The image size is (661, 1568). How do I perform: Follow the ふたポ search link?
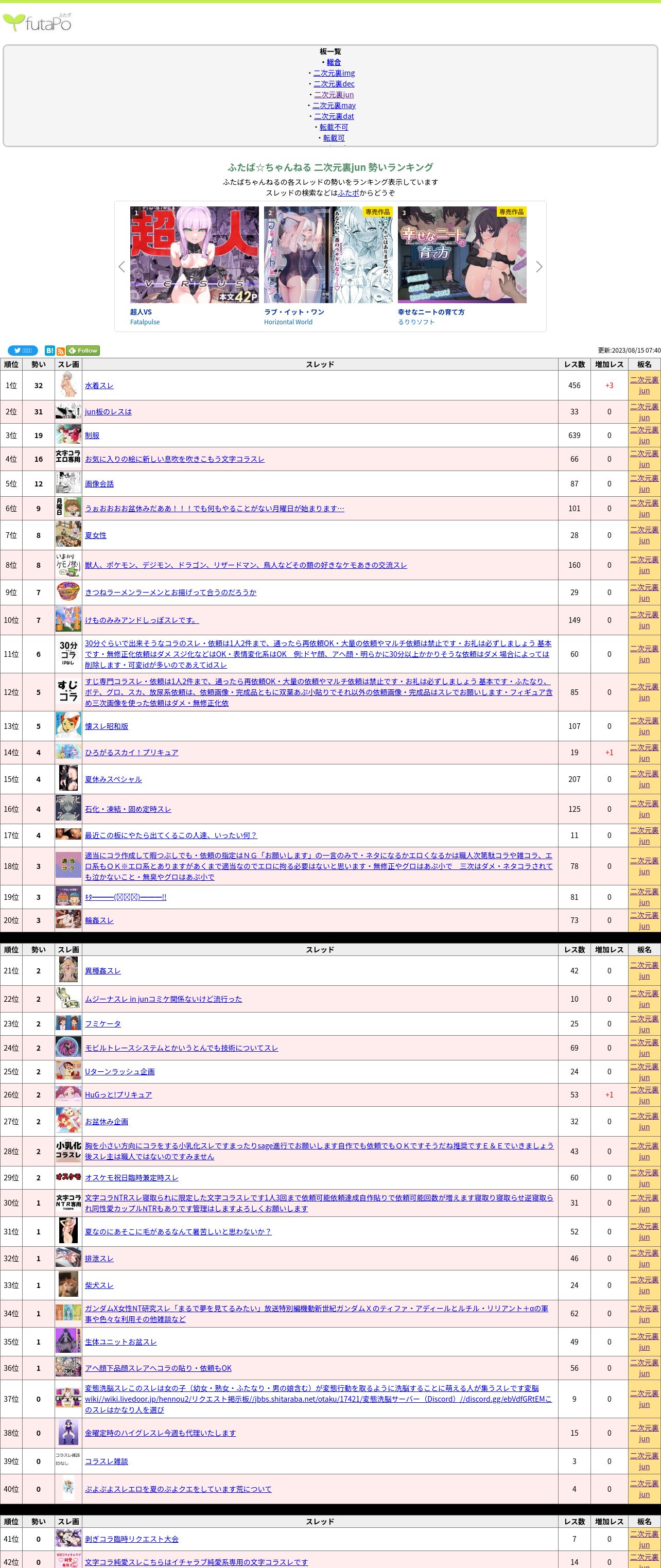click(x=348, y=193)
